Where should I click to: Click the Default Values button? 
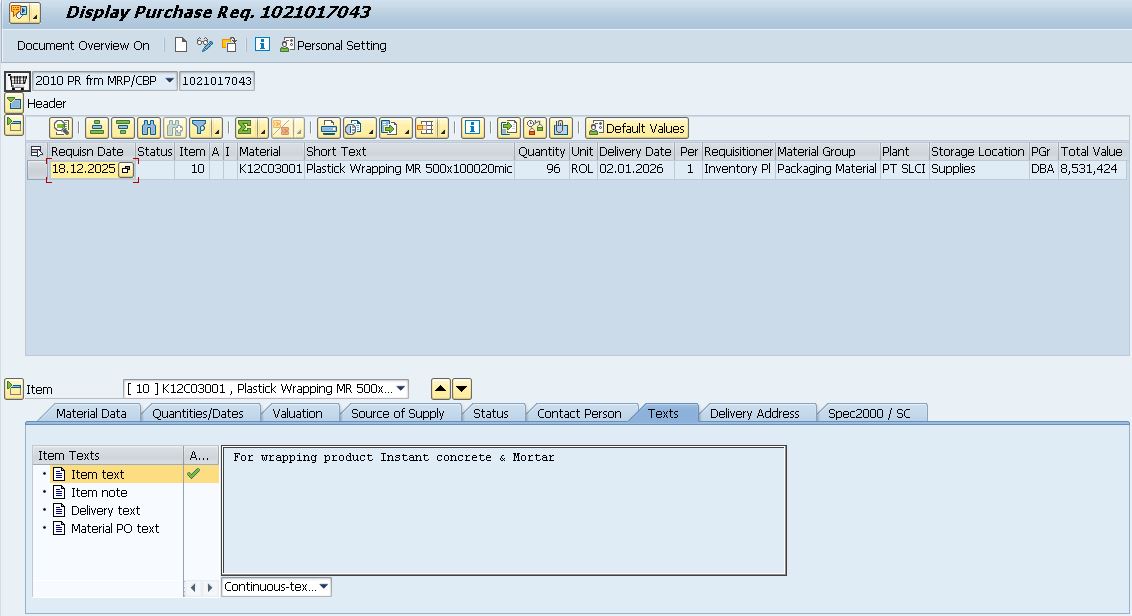[637, 128]
